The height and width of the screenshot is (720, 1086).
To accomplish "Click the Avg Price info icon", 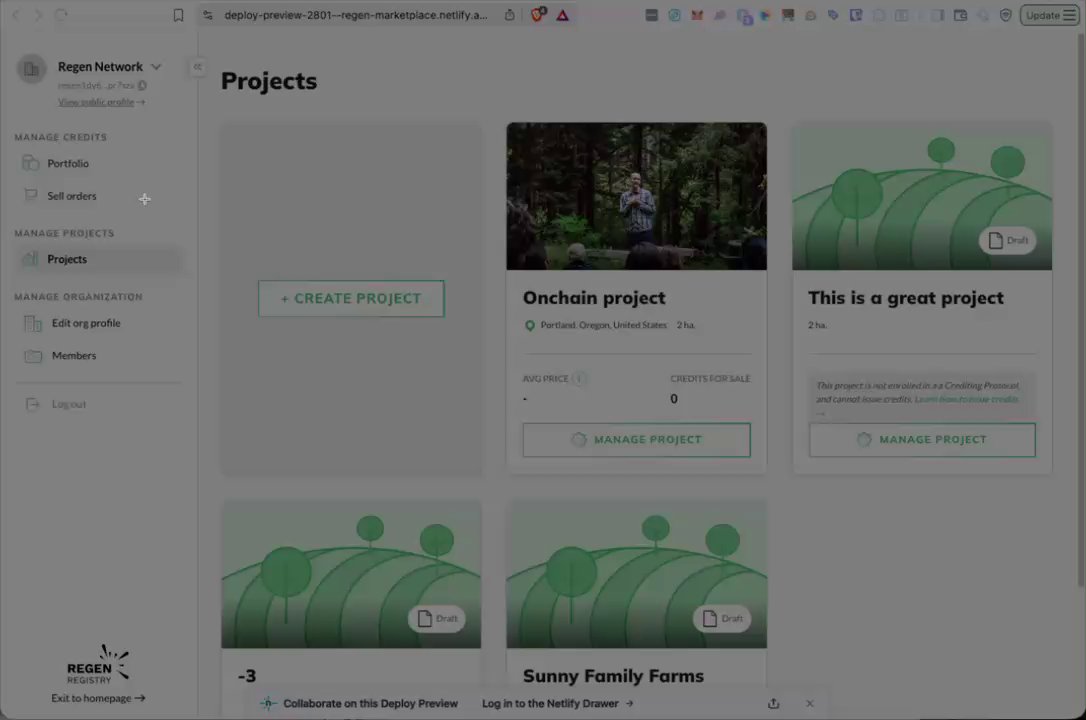I will (x=578, y=379).
